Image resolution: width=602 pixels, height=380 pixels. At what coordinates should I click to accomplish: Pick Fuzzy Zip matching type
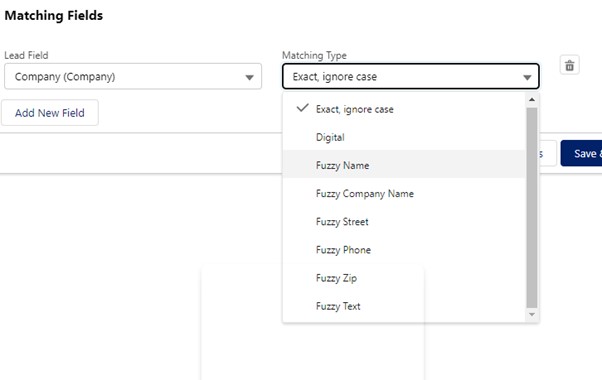point(404,278)
